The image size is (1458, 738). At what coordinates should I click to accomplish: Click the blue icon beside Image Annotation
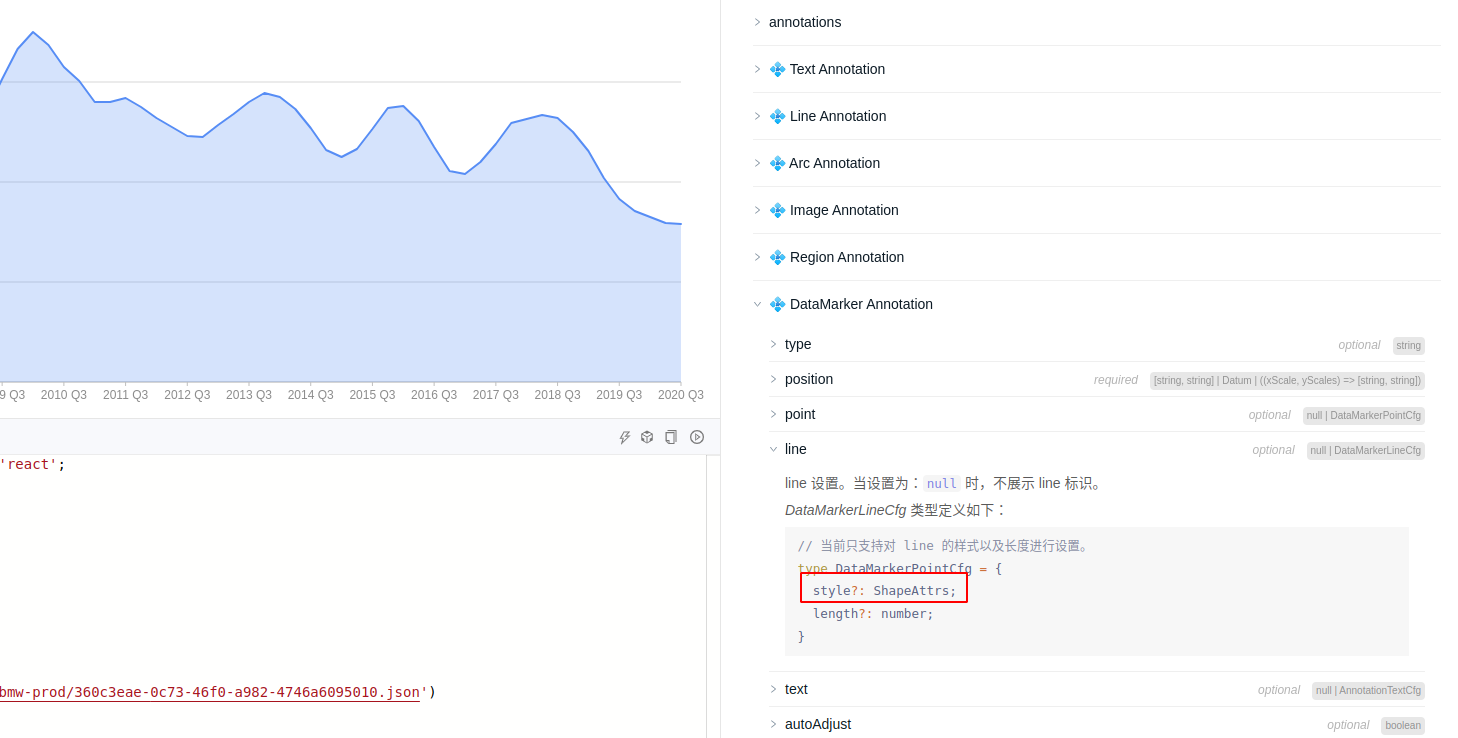pos(777,210)
